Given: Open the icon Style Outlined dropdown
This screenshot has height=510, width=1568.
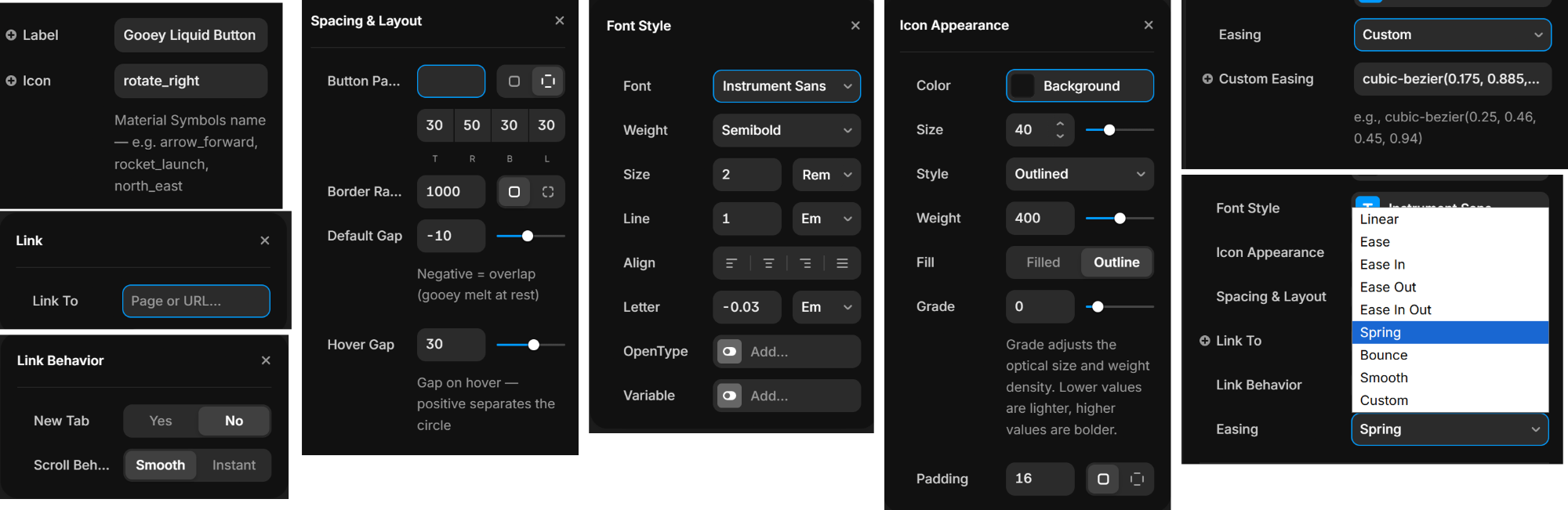Looking at the screenshot, I should click(1079, 174).
